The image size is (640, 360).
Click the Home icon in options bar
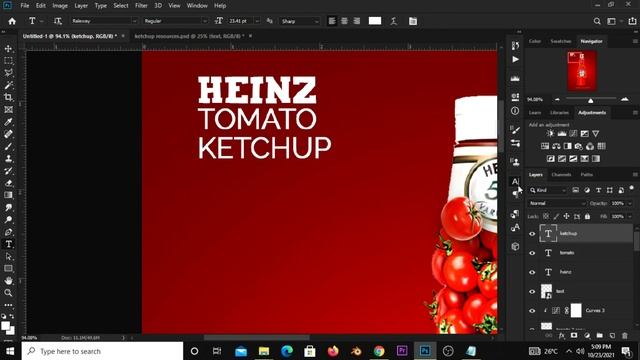[12, 21]
